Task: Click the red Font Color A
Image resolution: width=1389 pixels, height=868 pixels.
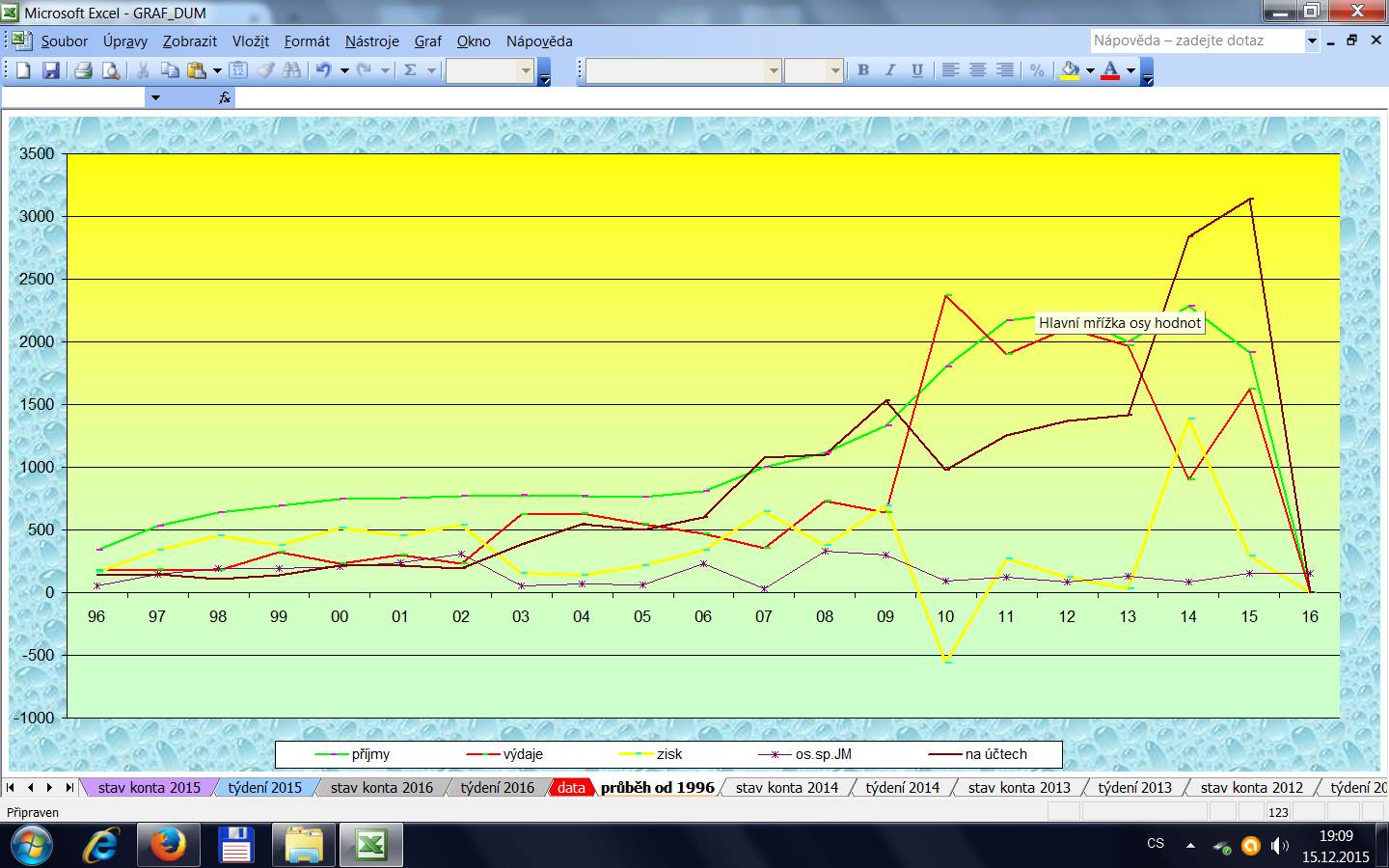Action: [1110, 70]
